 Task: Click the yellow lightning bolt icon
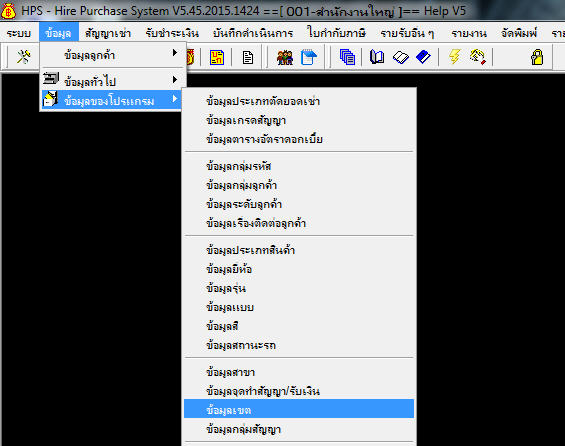[x=455, y=57]
